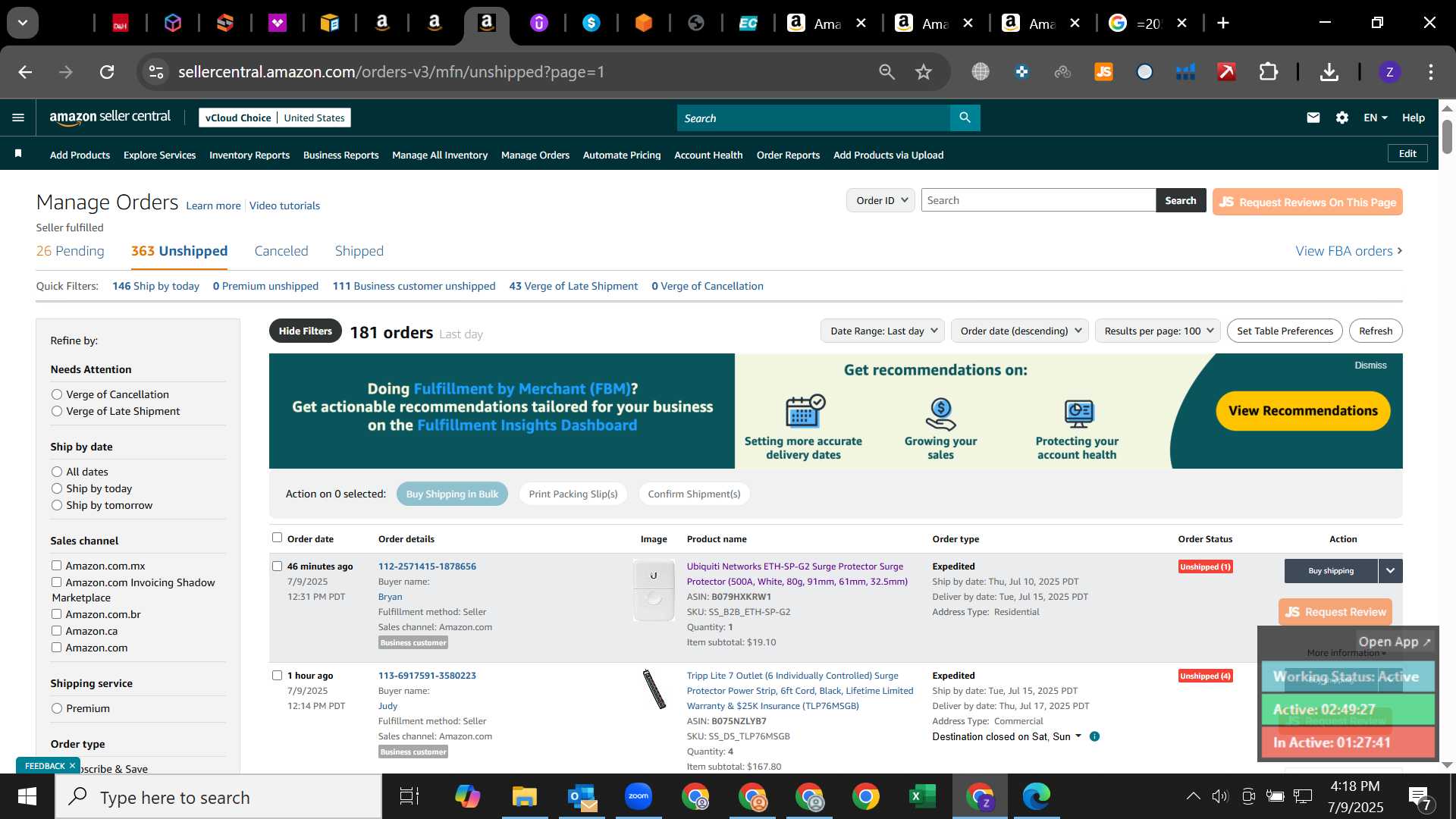
Task: Click the teal search magnifier button
Action: [965, 118]
